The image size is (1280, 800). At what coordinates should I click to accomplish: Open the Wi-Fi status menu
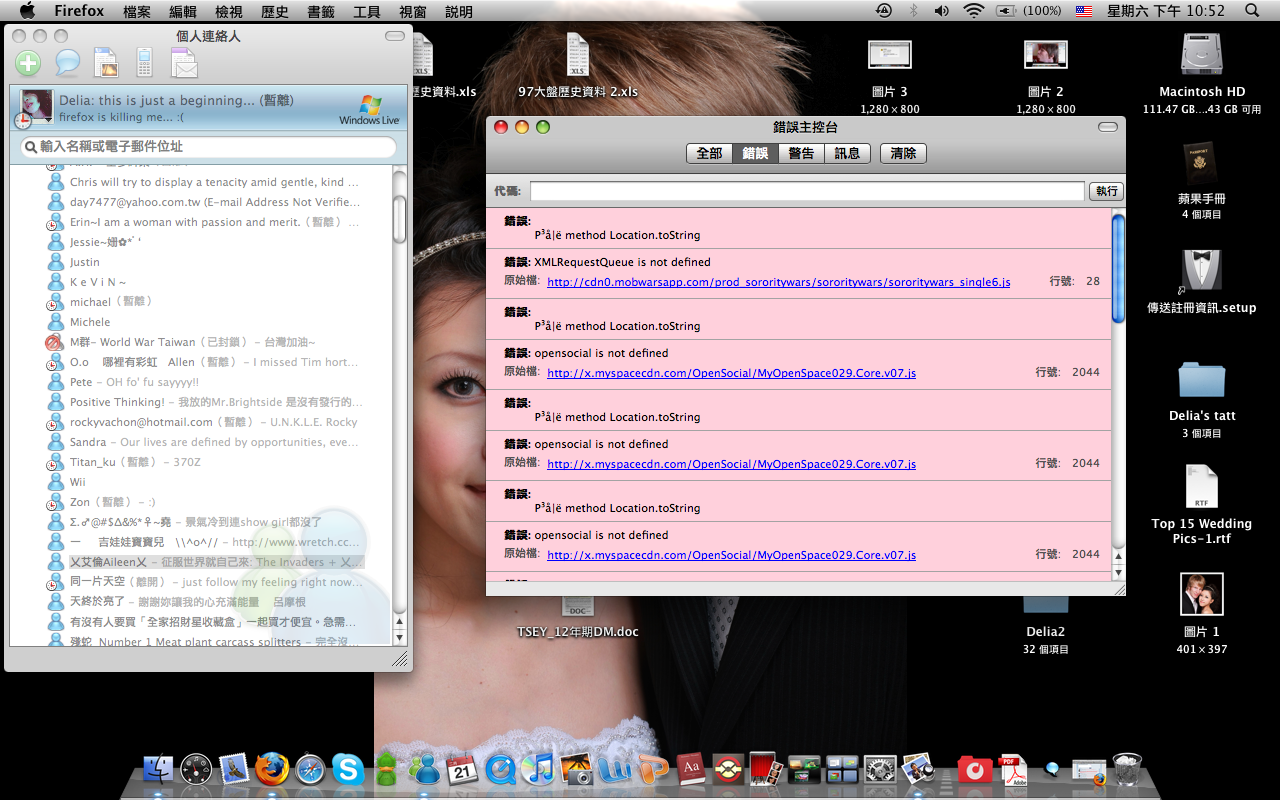pos(973,11)
